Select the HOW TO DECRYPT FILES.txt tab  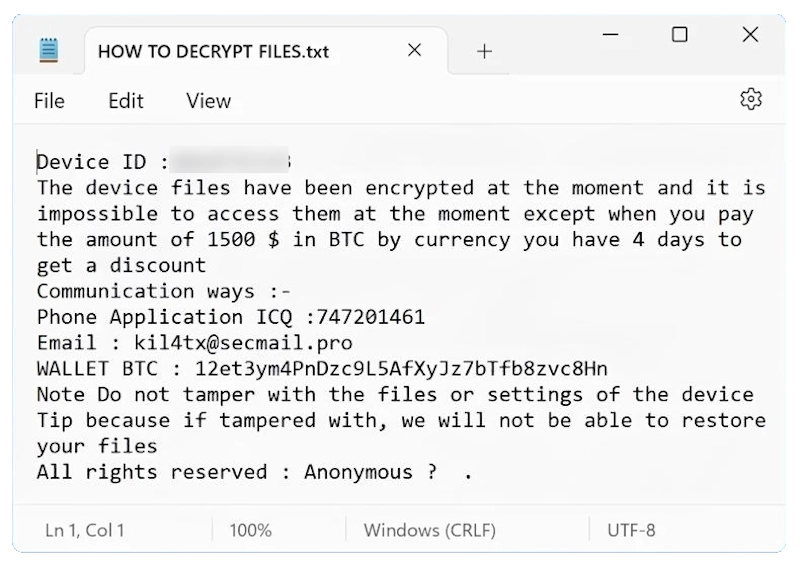tap(213, 51)
